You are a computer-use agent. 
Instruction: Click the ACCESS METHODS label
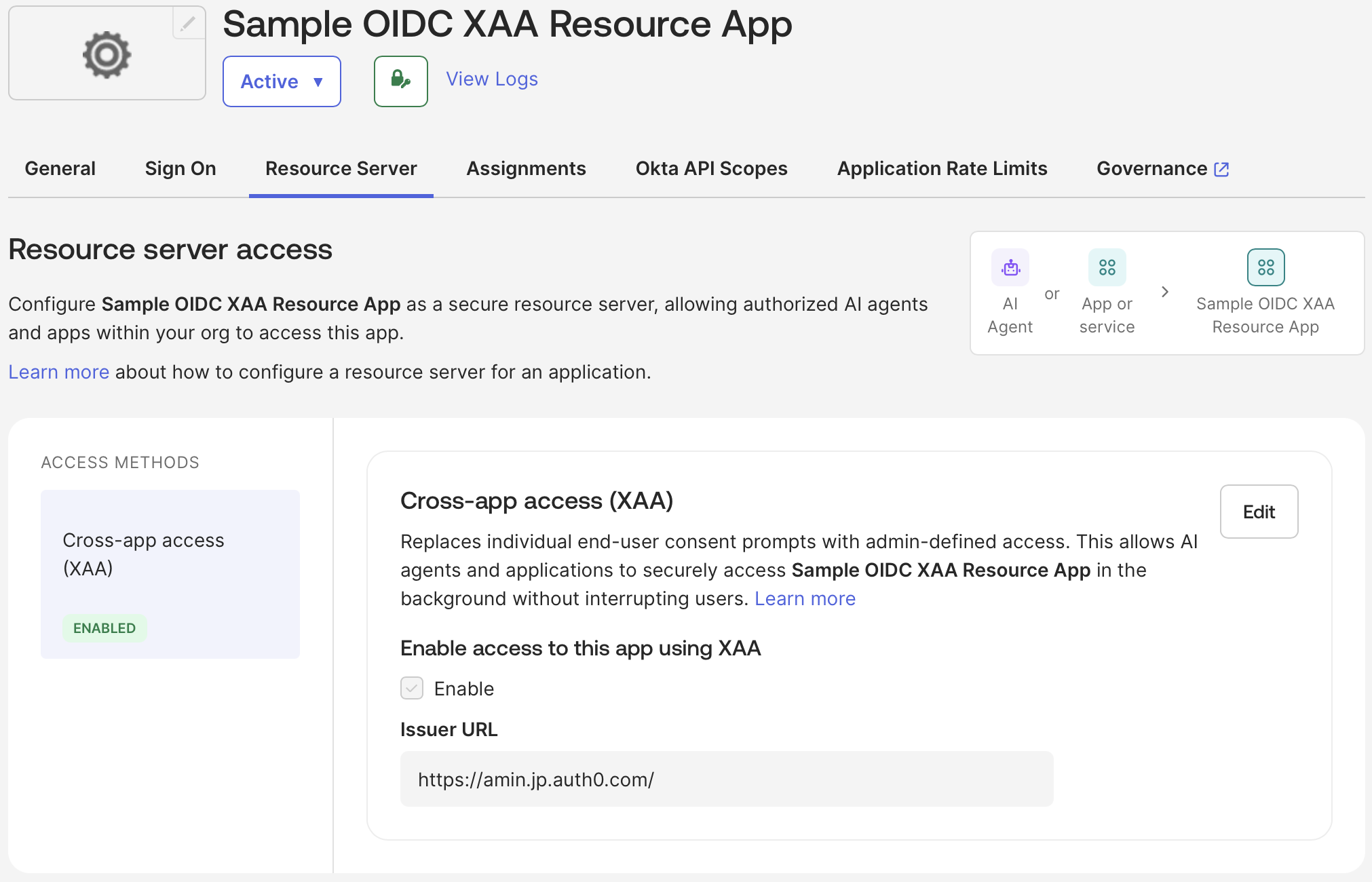point(120,463)
